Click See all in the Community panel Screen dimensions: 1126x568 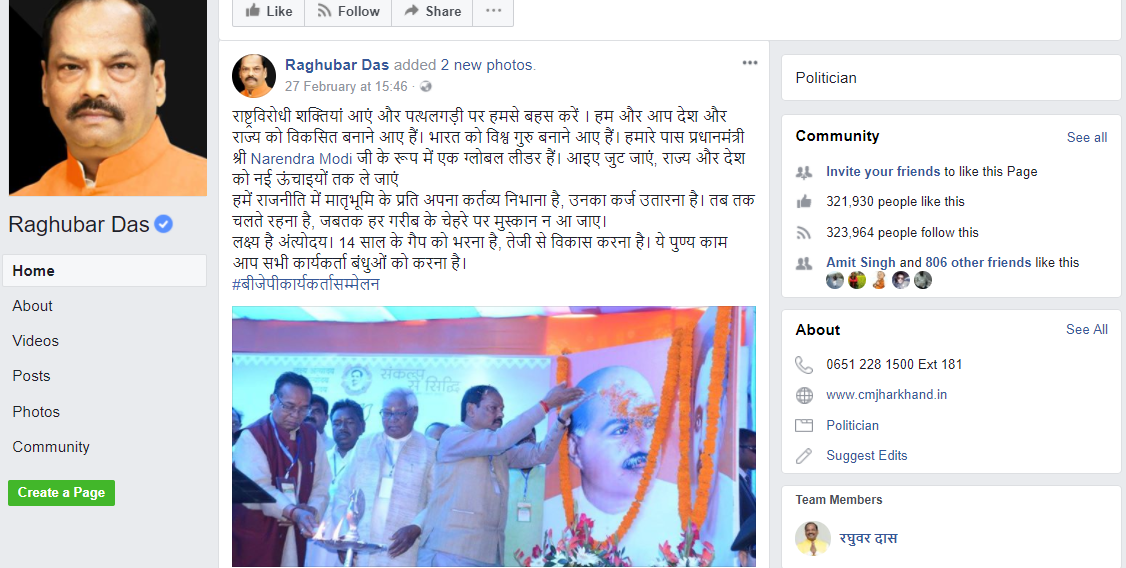(1087, 137)
